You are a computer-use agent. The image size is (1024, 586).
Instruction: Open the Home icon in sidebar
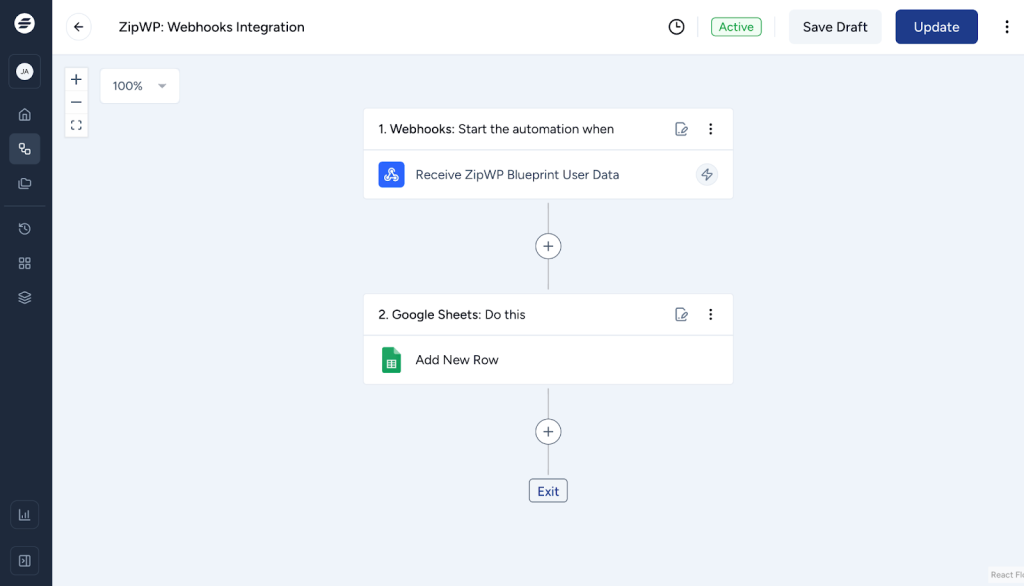(x=25, y=114)
